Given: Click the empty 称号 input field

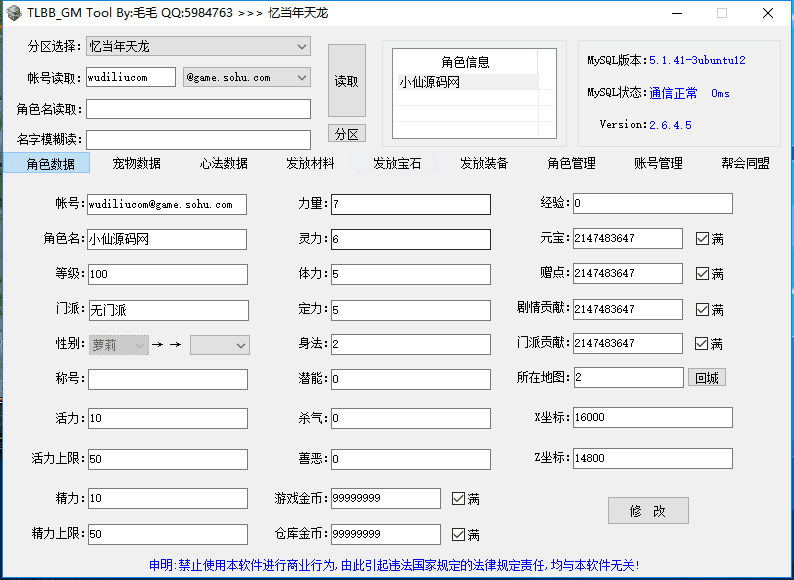Looking at the screenshot, I should coord(168,379).
